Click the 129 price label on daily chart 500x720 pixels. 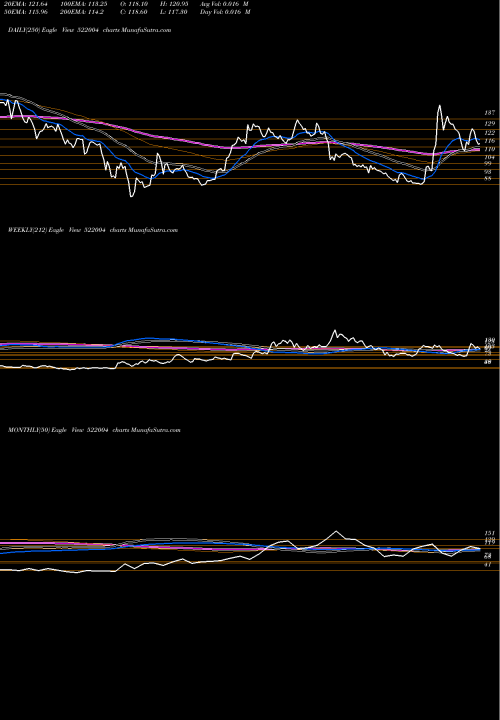(x=489, y=124)
